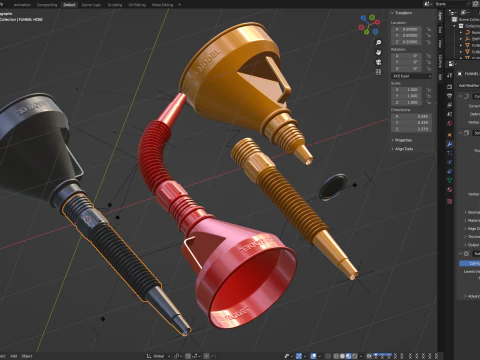This screenshot has height=360, width=480.
Task: Open the Render properties tab icon
Action: 449,87
